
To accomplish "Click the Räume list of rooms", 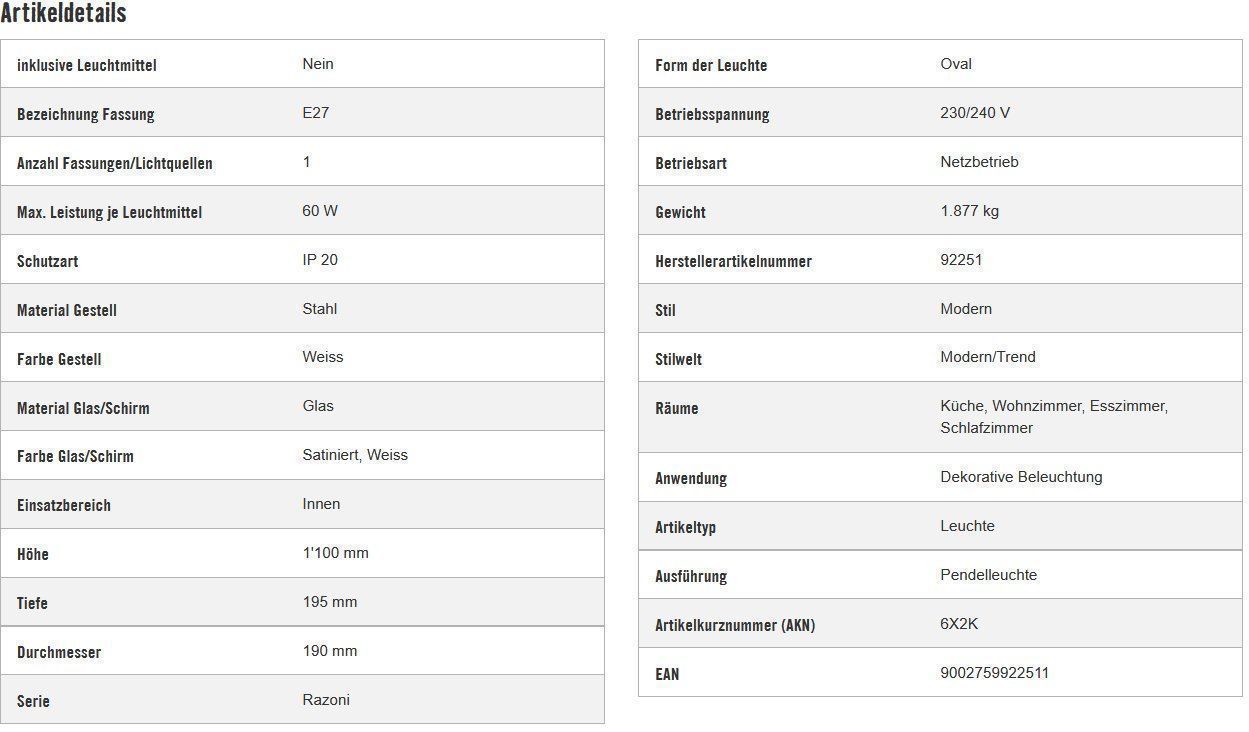I will [x=1054, y=417].
